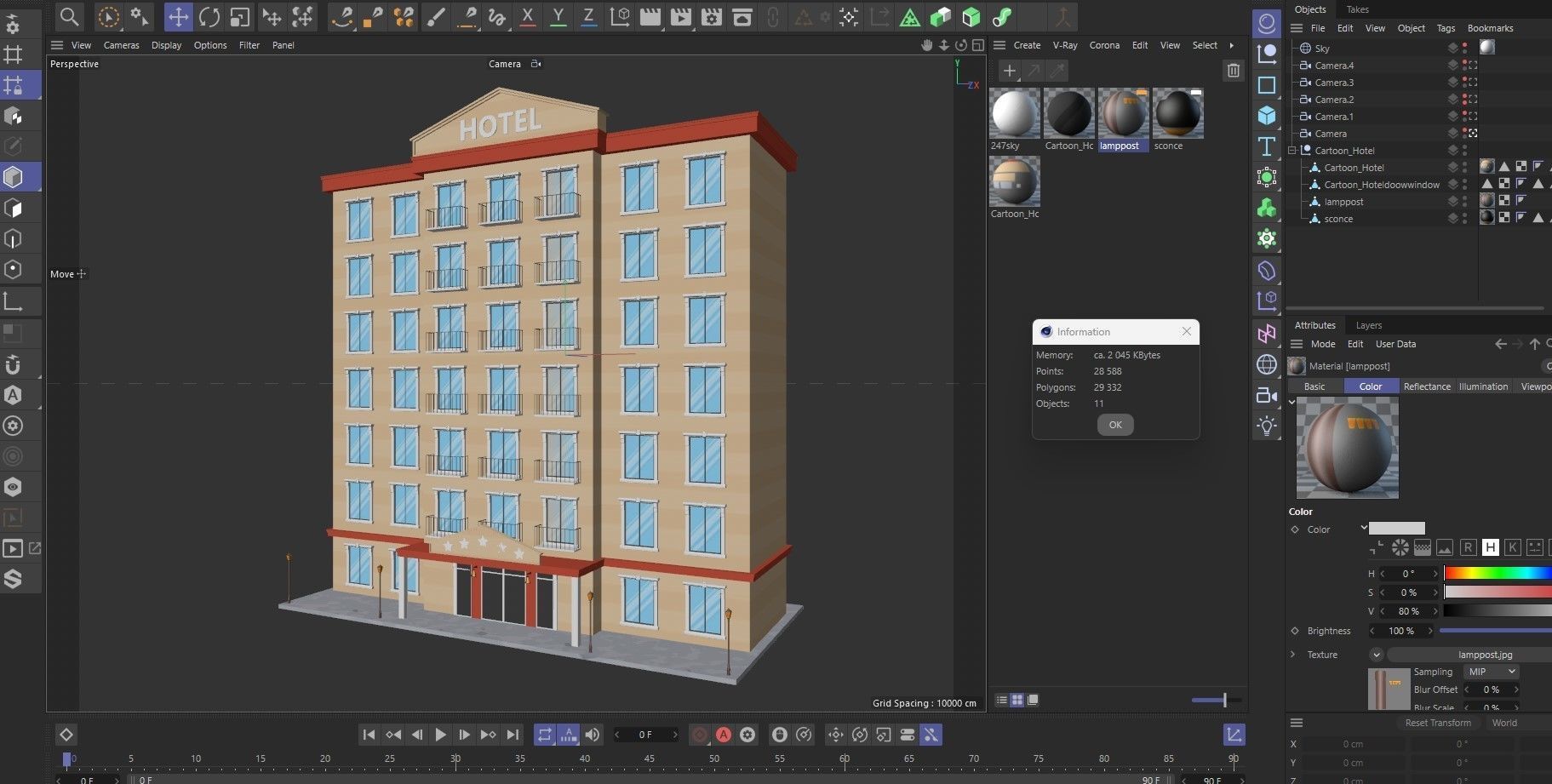This screenshot has width=1552, height=784.
Task: Select the sconce material thumbnail
Action: click(1178, 112)
